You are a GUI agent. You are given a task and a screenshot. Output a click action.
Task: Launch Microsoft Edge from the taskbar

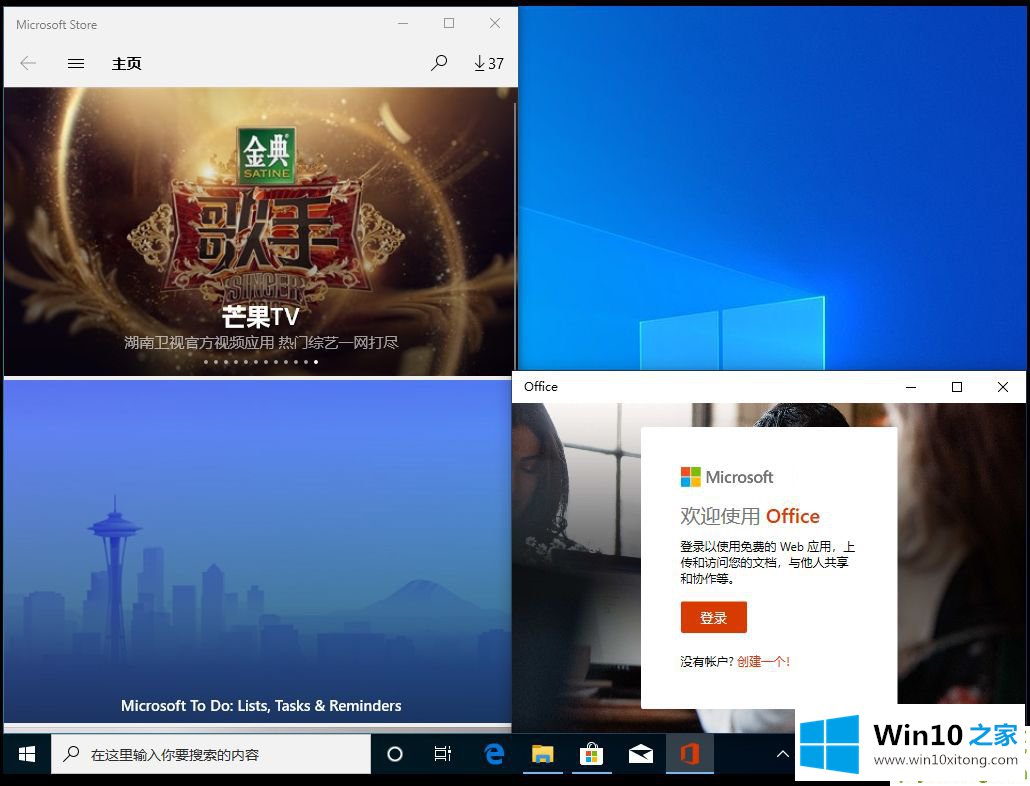pos(494,754)
